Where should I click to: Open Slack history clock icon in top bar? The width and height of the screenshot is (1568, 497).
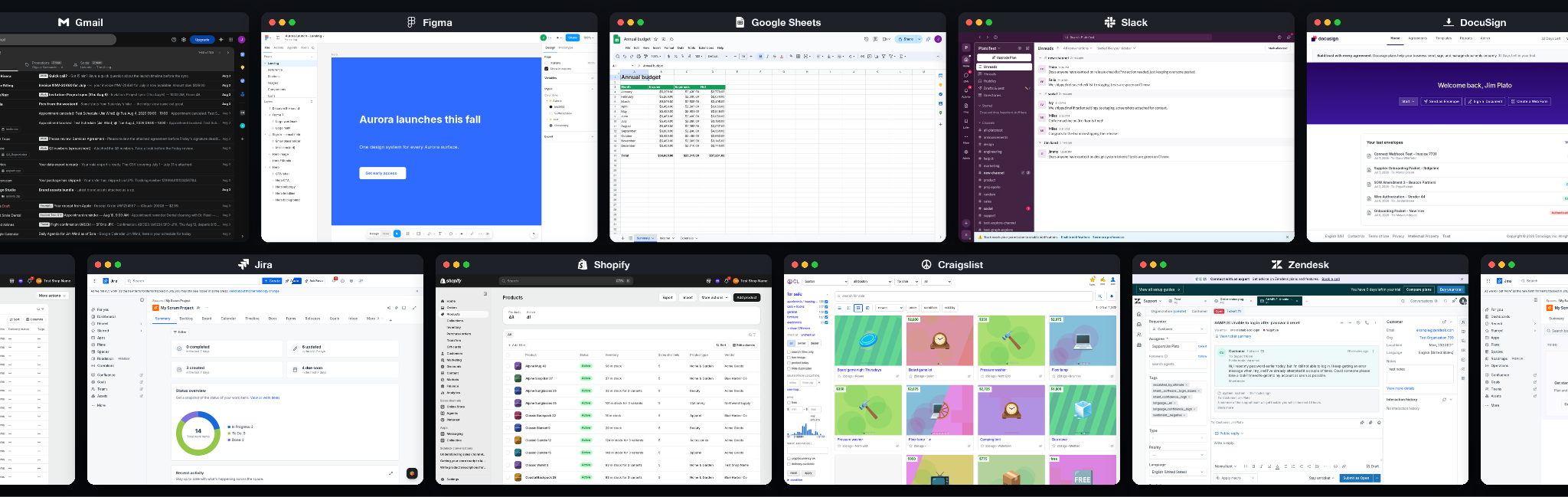995,38
